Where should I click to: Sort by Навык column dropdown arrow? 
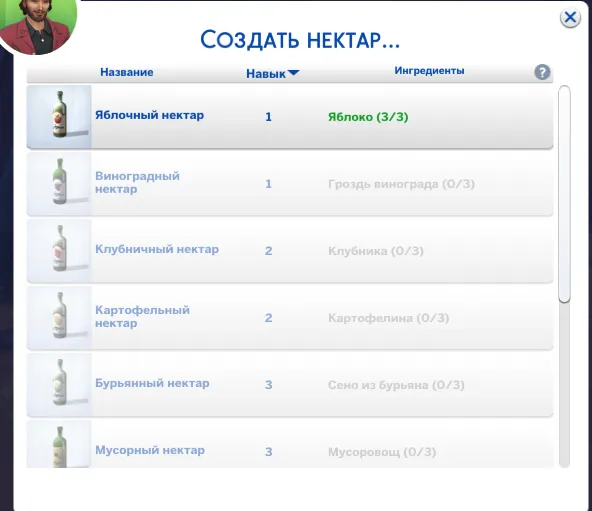(293, 73)
